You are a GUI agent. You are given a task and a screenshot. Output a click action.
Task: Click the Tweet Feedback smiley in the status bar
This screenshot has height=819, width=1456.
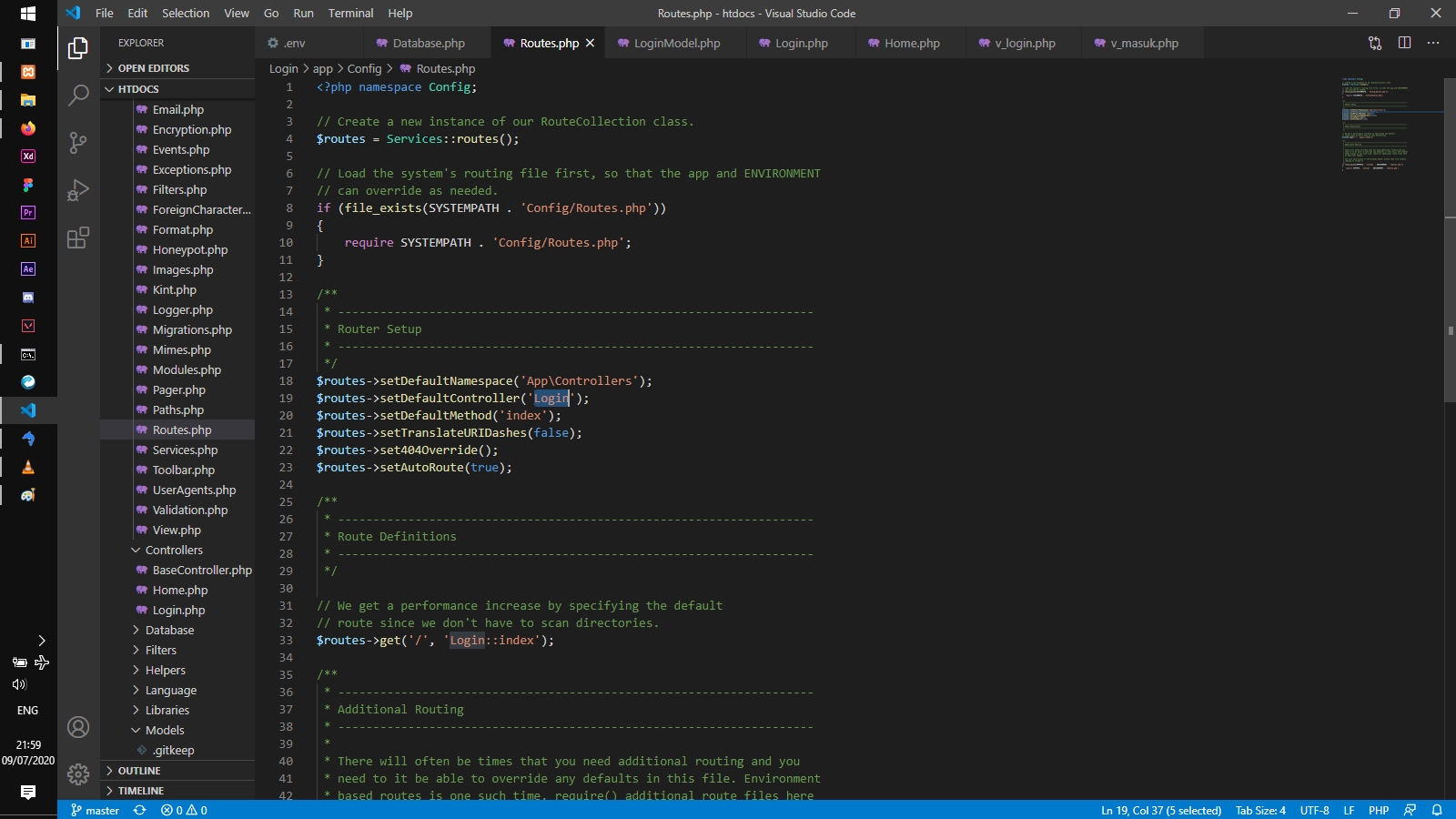click(1409, 810)
